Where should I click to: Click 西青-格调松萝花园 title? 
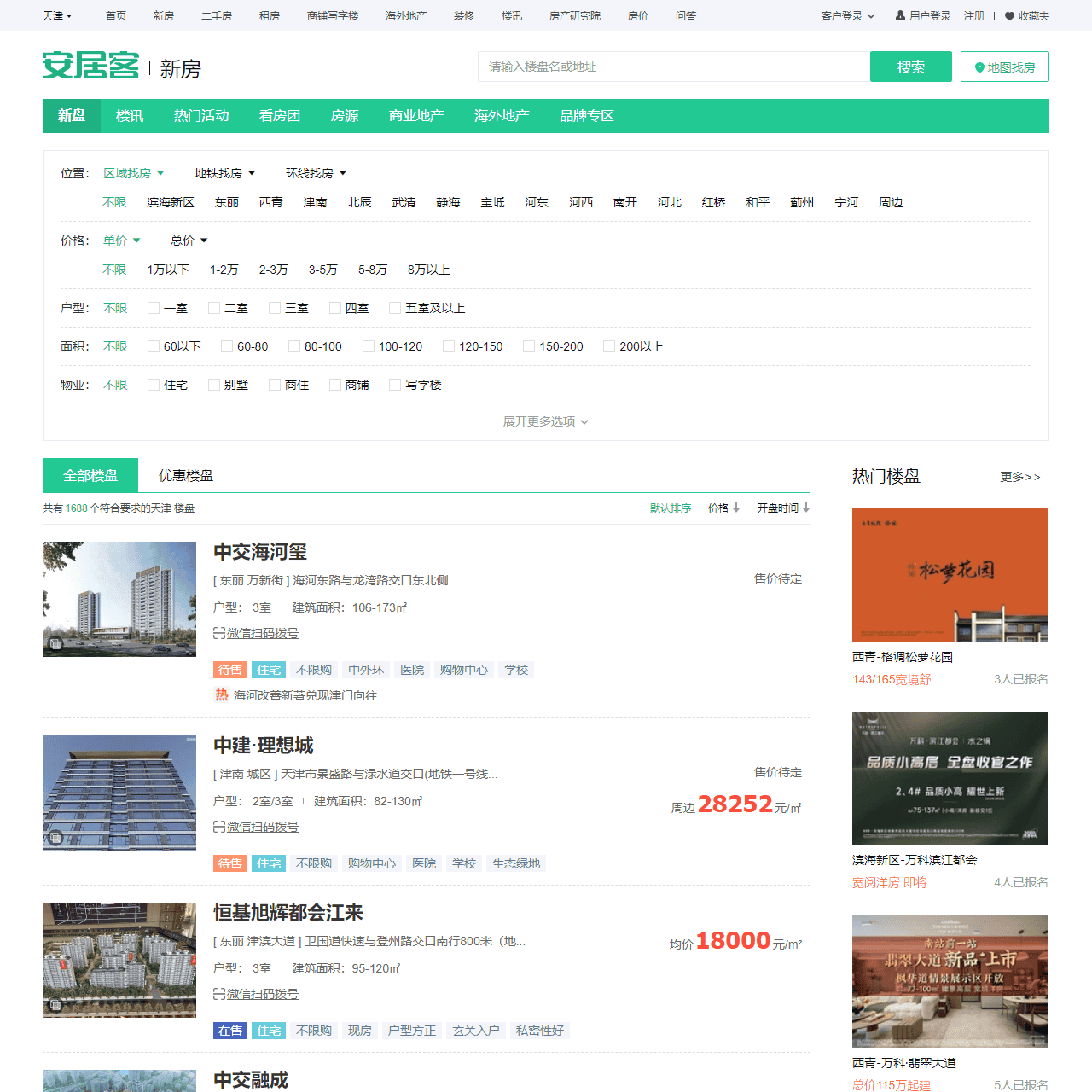click(x=903, y=657)
